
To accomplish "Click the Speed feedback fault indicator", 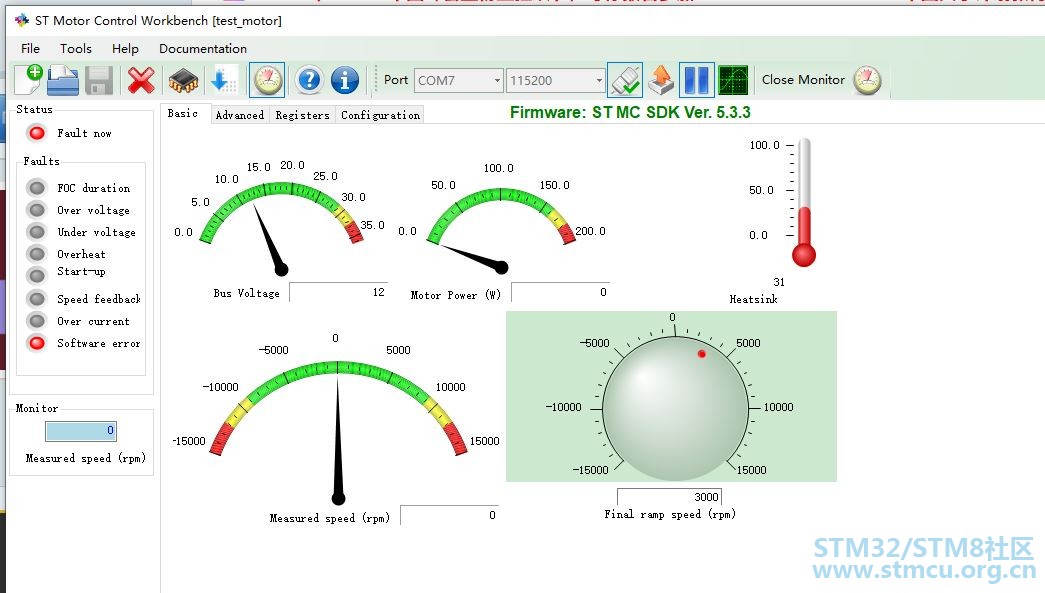I will (x=37, y=298).
